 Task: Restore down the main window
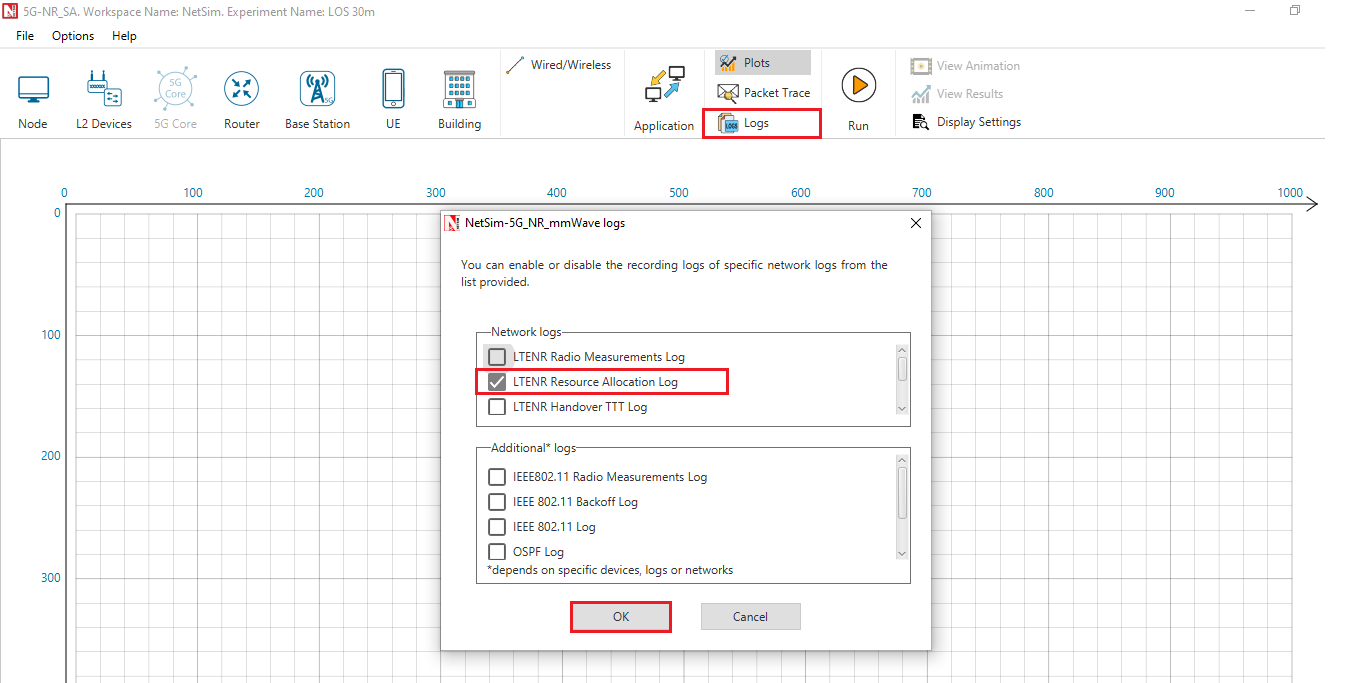(1295, 11)
